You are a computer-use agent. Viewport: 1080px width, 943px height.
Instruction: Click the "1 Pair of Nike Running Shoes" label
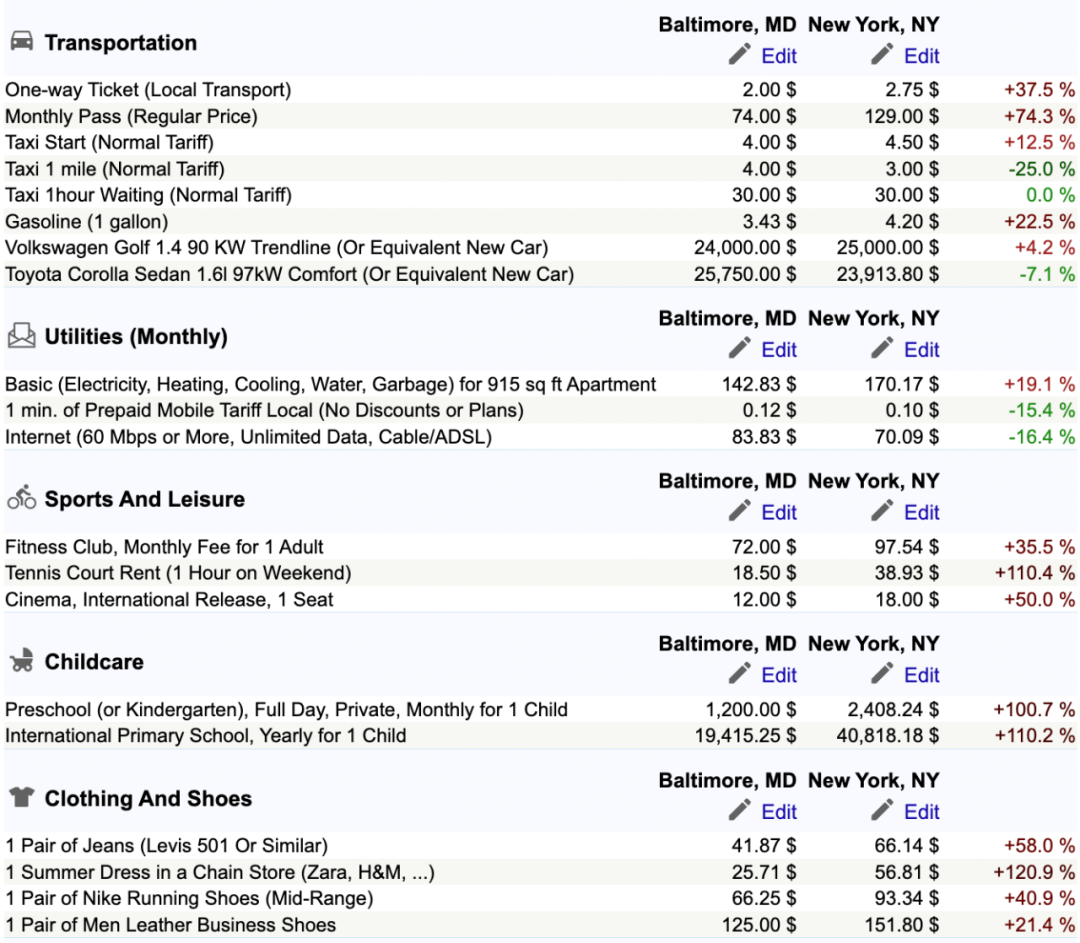(x=189, y=899)
